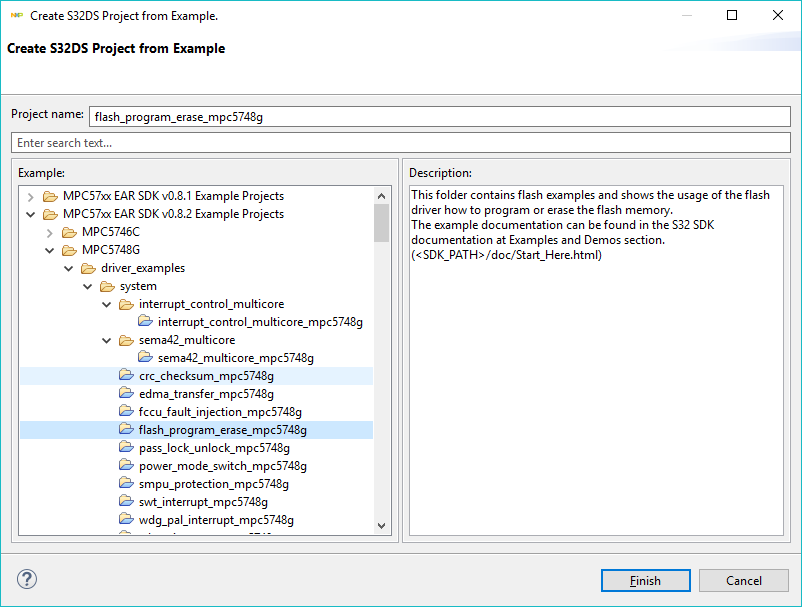The height and width of the screenshot is (607, 802).
Task: Click the example tree scrollbar down arrow
Action: [x=381, y=525]
